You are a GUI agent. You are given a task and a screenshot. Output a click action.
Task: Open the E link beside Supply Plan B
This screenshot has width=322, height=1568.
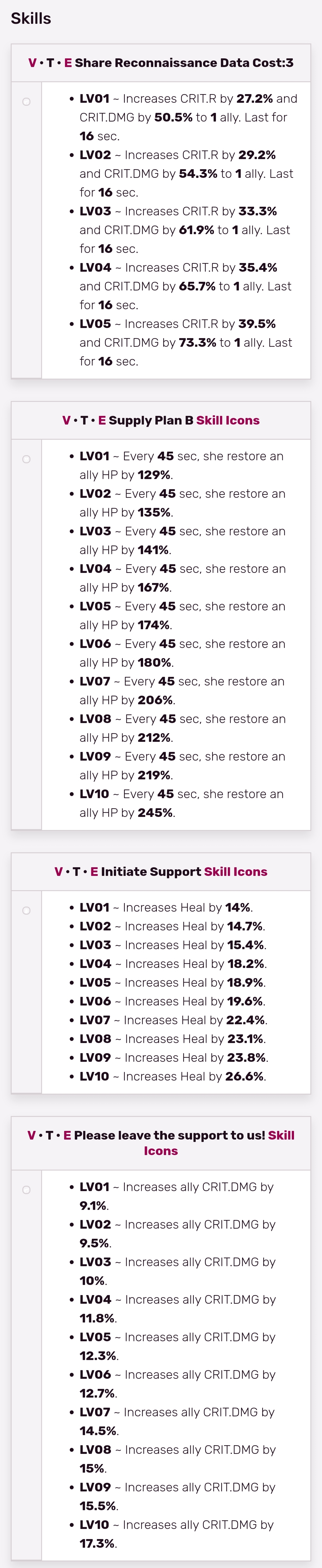tap(102, 420)
